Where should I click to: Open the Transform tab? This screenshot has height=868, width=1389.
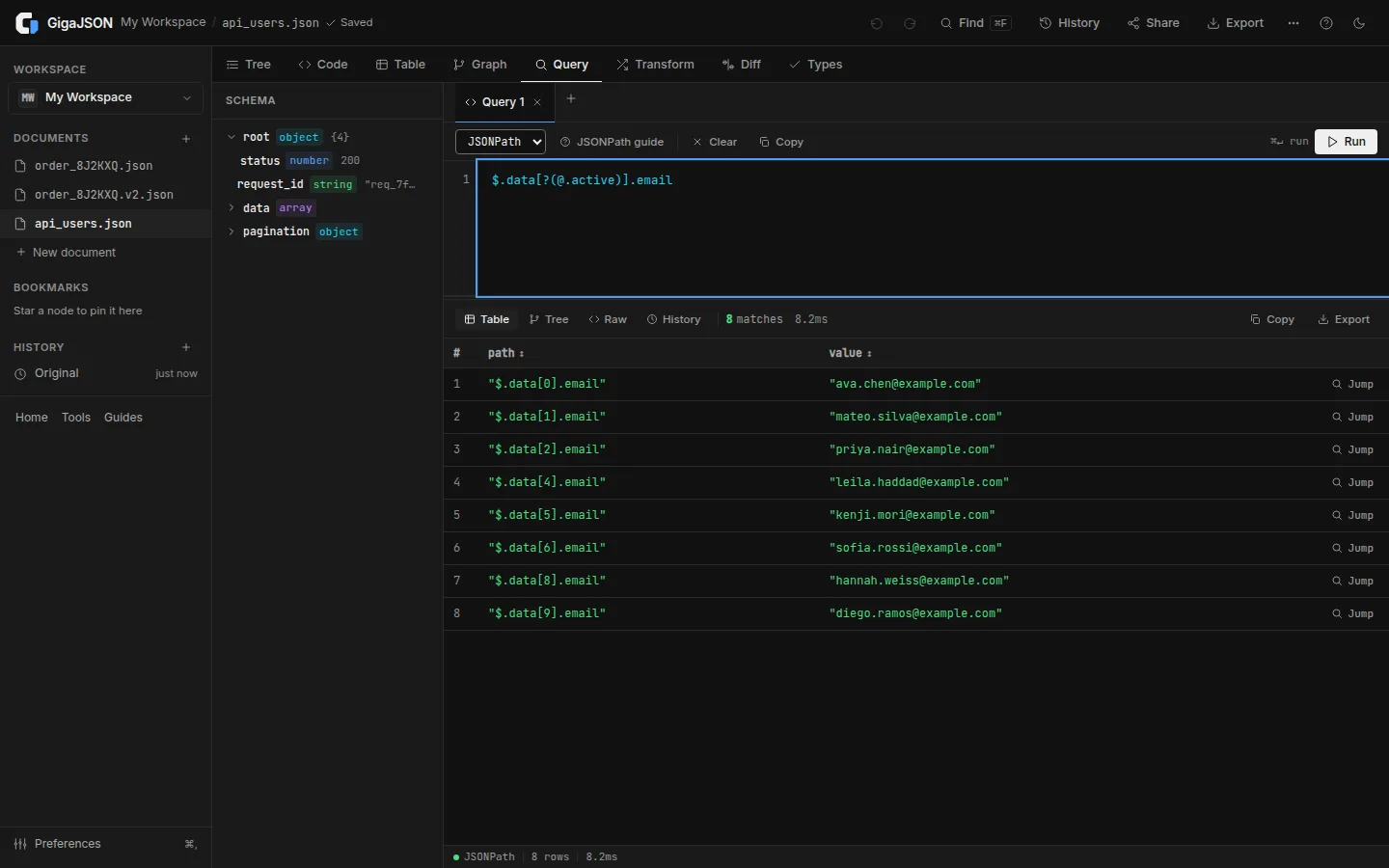[656, 65]
